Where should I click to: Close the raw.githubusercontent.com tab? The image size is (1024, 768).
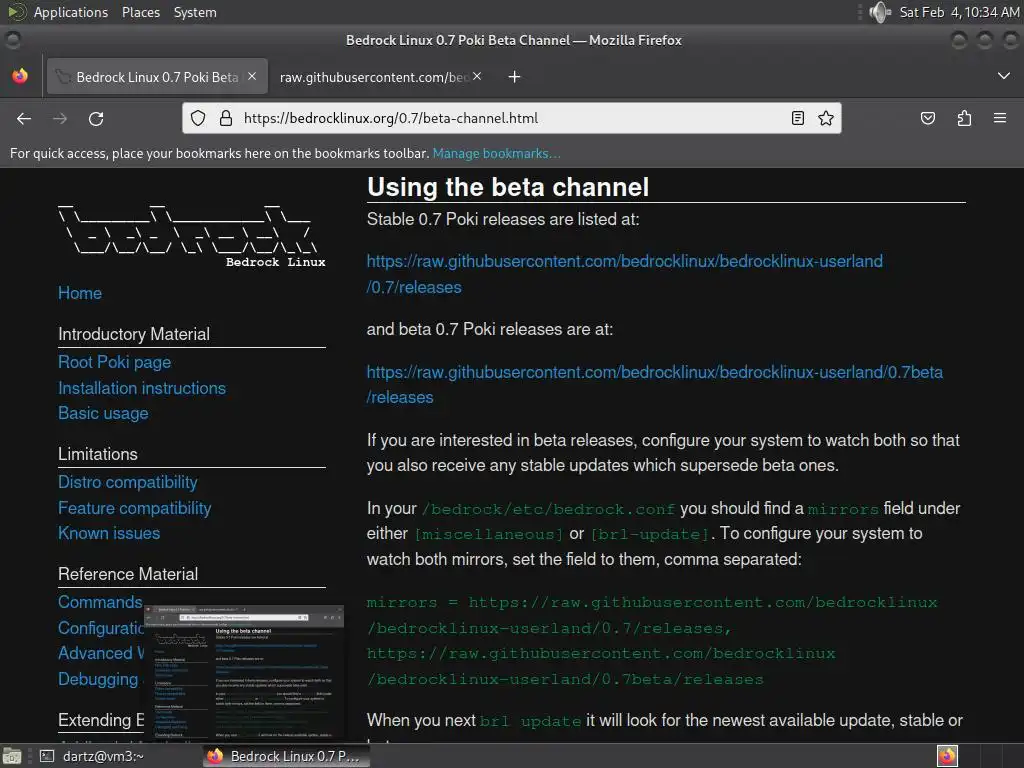[x=477, y=76]
